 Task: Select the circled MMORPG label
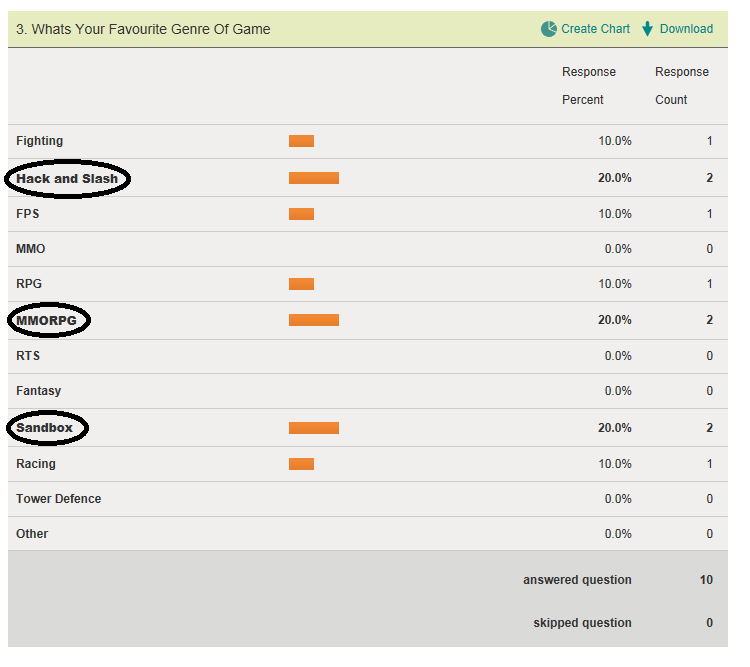click(46, 320)
